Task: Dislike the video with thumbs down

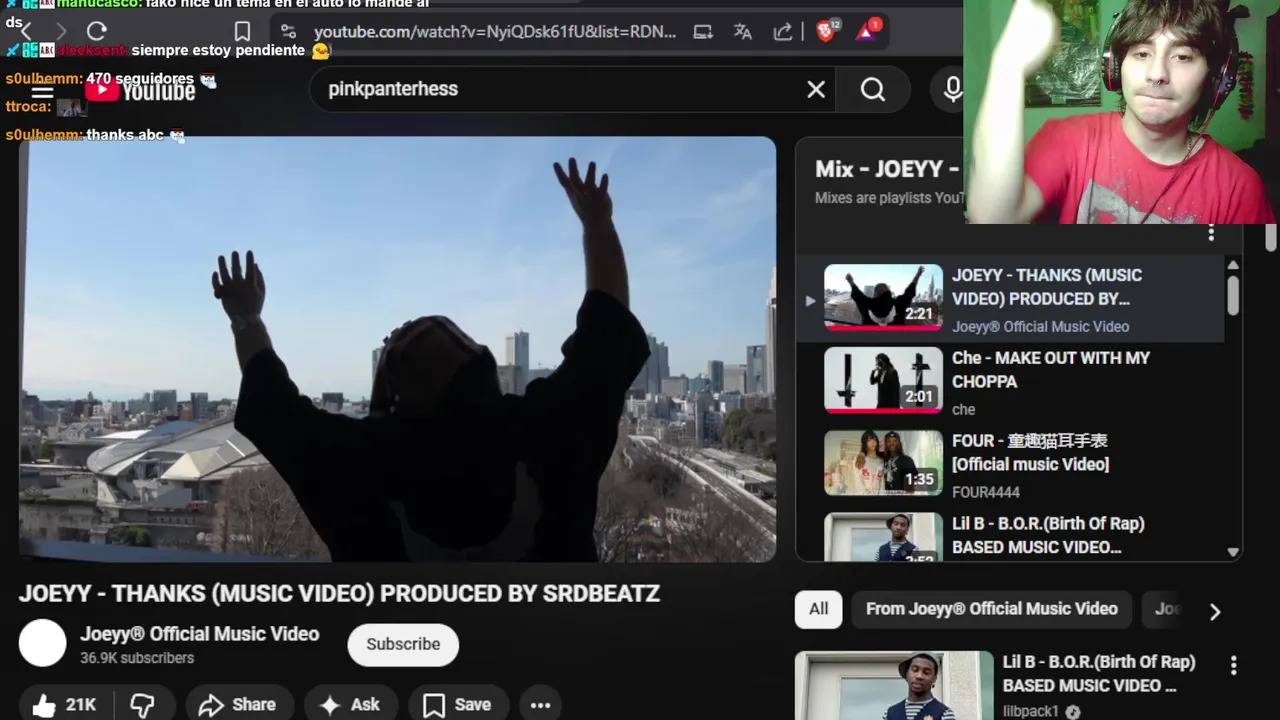Action: 142,705
